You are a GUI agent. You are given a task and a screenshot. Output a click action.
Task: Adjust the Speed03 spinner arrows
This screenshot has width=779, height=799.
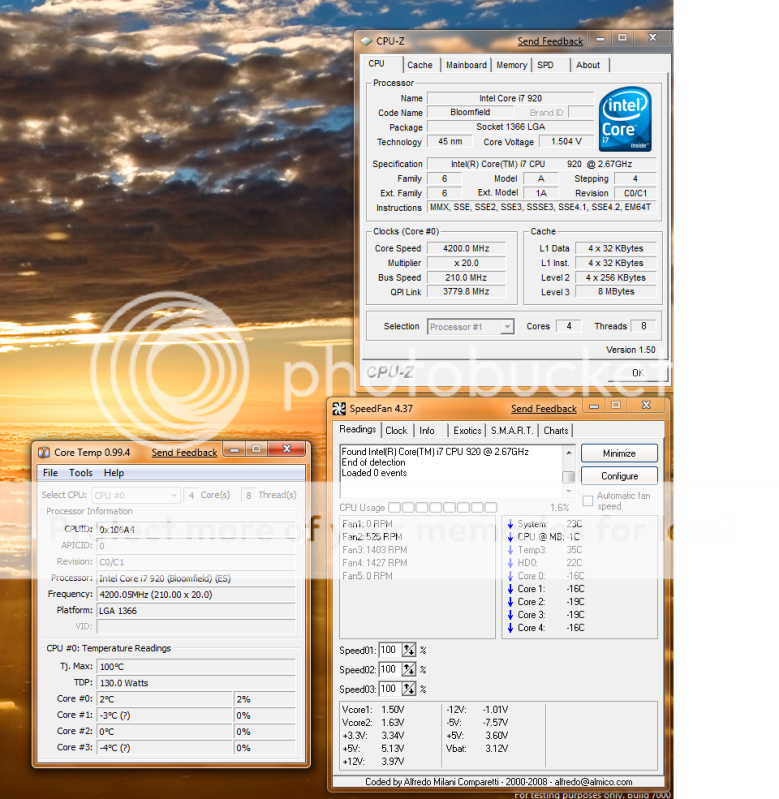coord(410,689)
